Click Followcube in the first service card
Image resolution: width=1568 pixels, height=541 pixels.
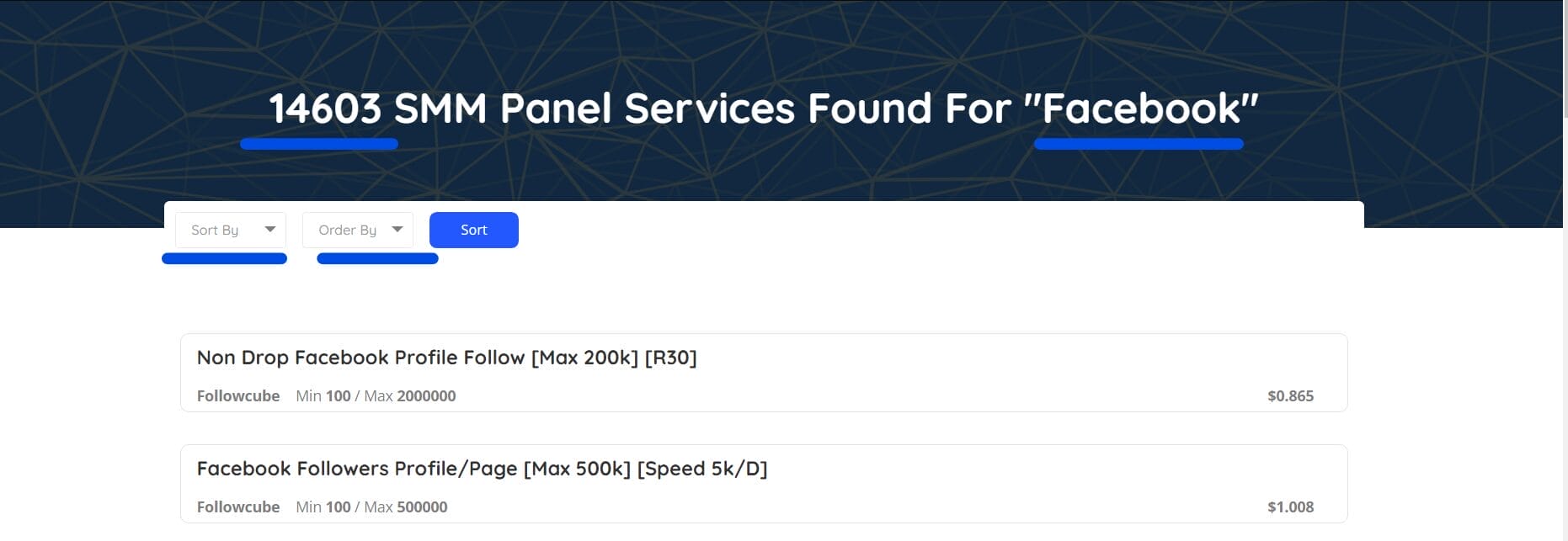coord(238,395)
